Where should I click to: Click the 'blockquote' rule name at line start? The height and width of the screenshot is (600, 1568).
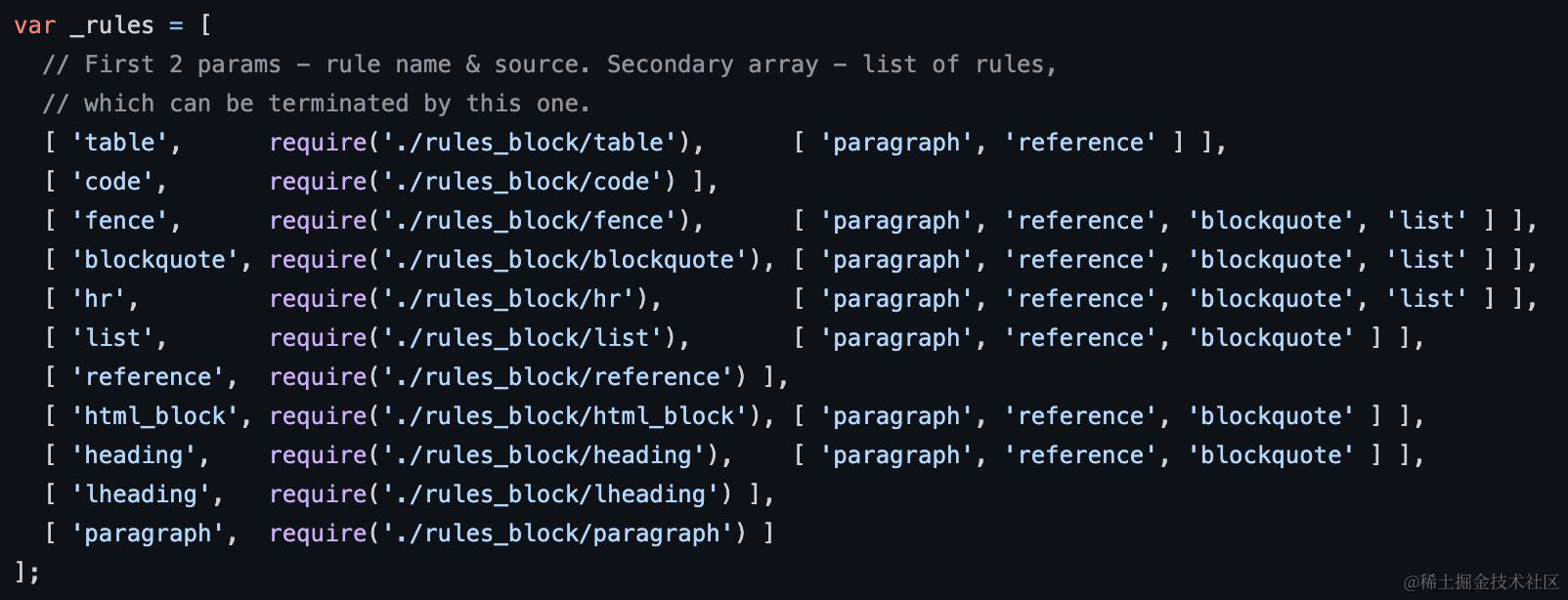(154, 260)
